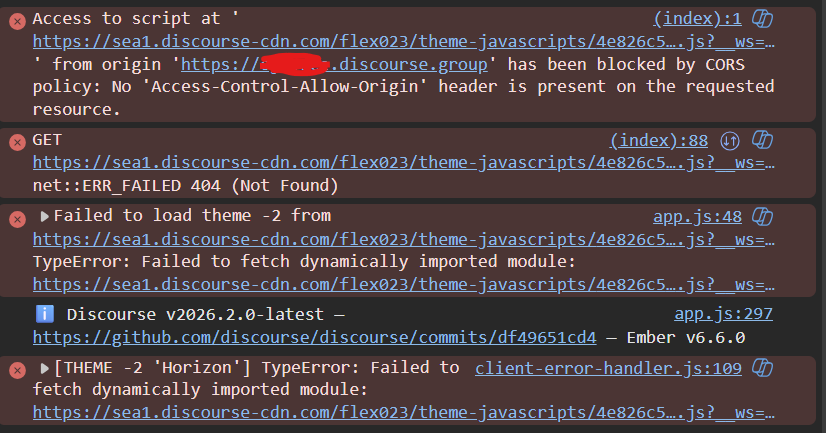This screenshot has width=826, height=433.
Task: Click the redacted discourse.group origin URL
Action: pyautogui.click(x=334, y=64)
